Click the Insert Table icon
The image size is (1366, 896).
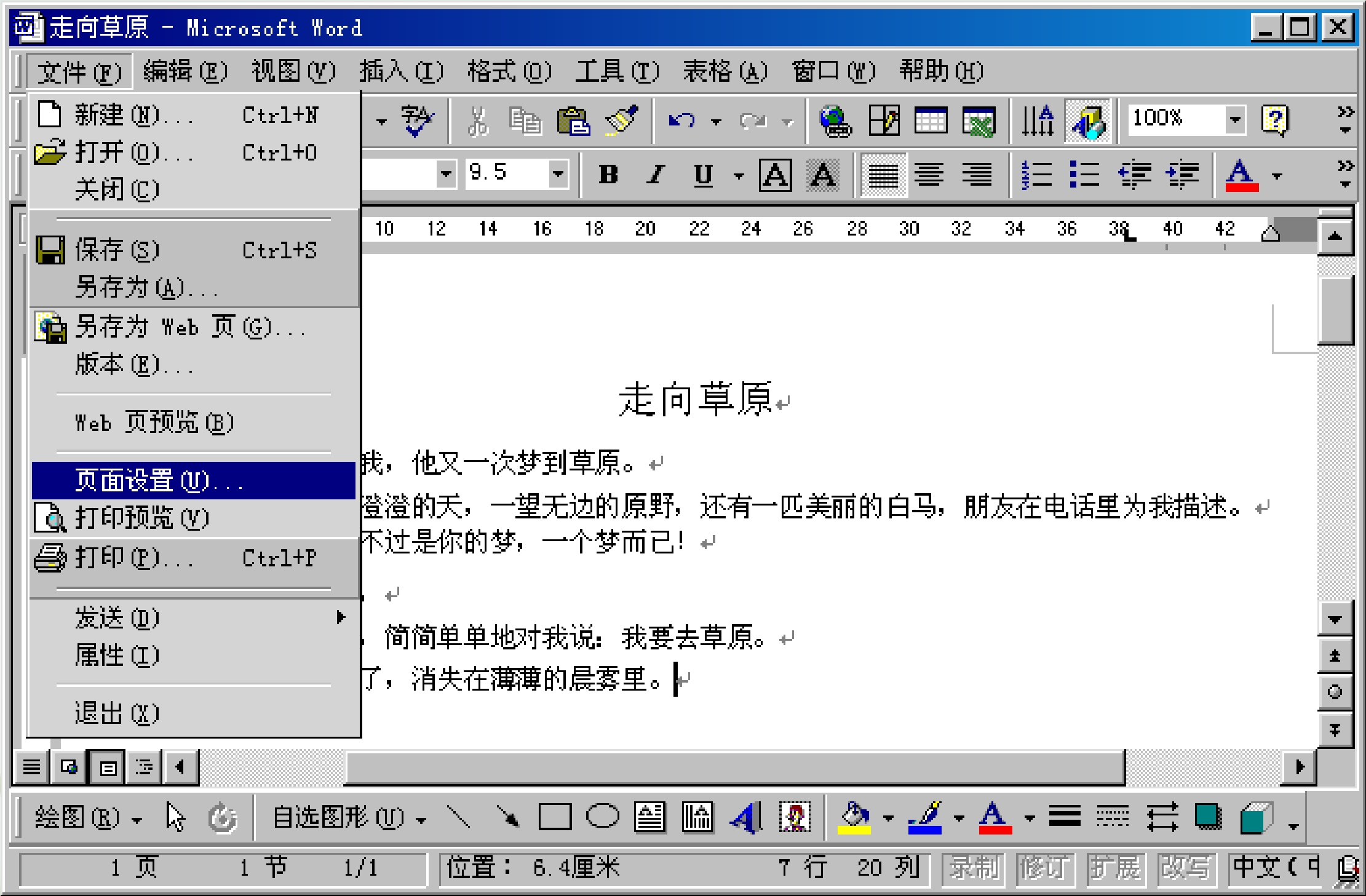931,120
